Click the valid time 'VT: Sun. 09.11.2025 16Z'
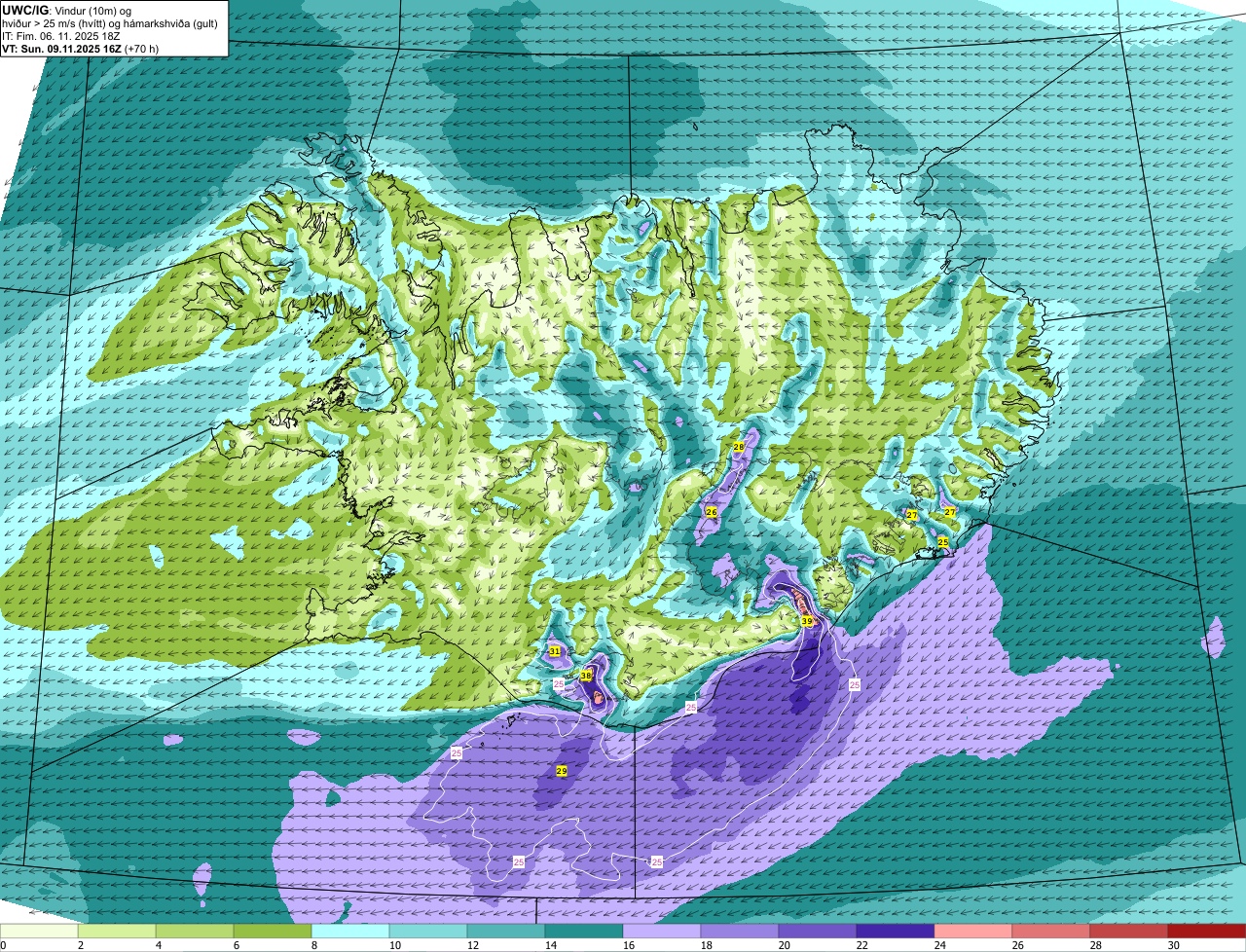 click(x=62, y=49)
